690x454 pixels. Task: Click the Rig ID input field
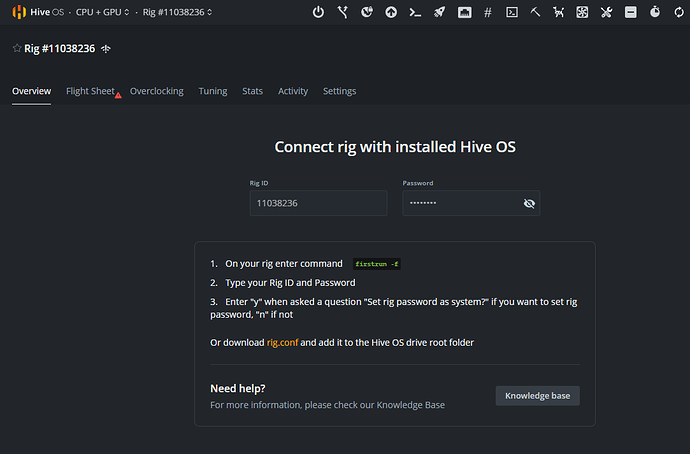point(319,203)
